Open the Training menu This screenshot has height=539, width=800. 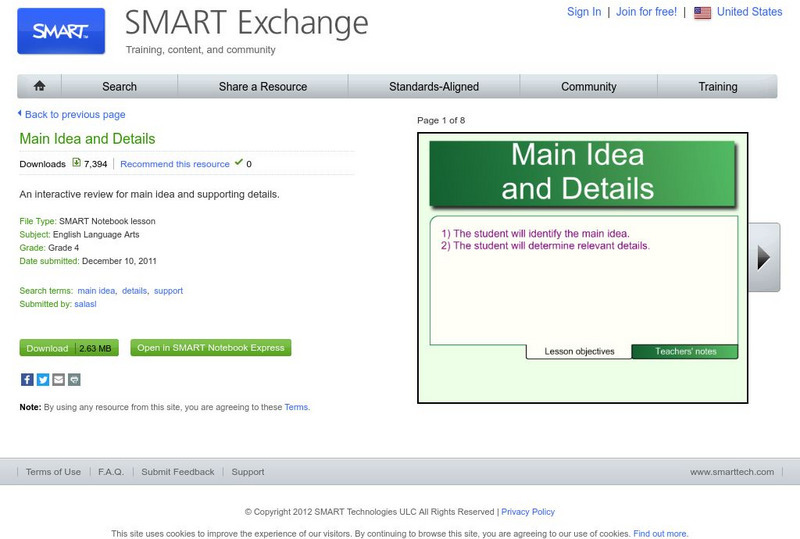pyautogui.click(x=717, y=86)
